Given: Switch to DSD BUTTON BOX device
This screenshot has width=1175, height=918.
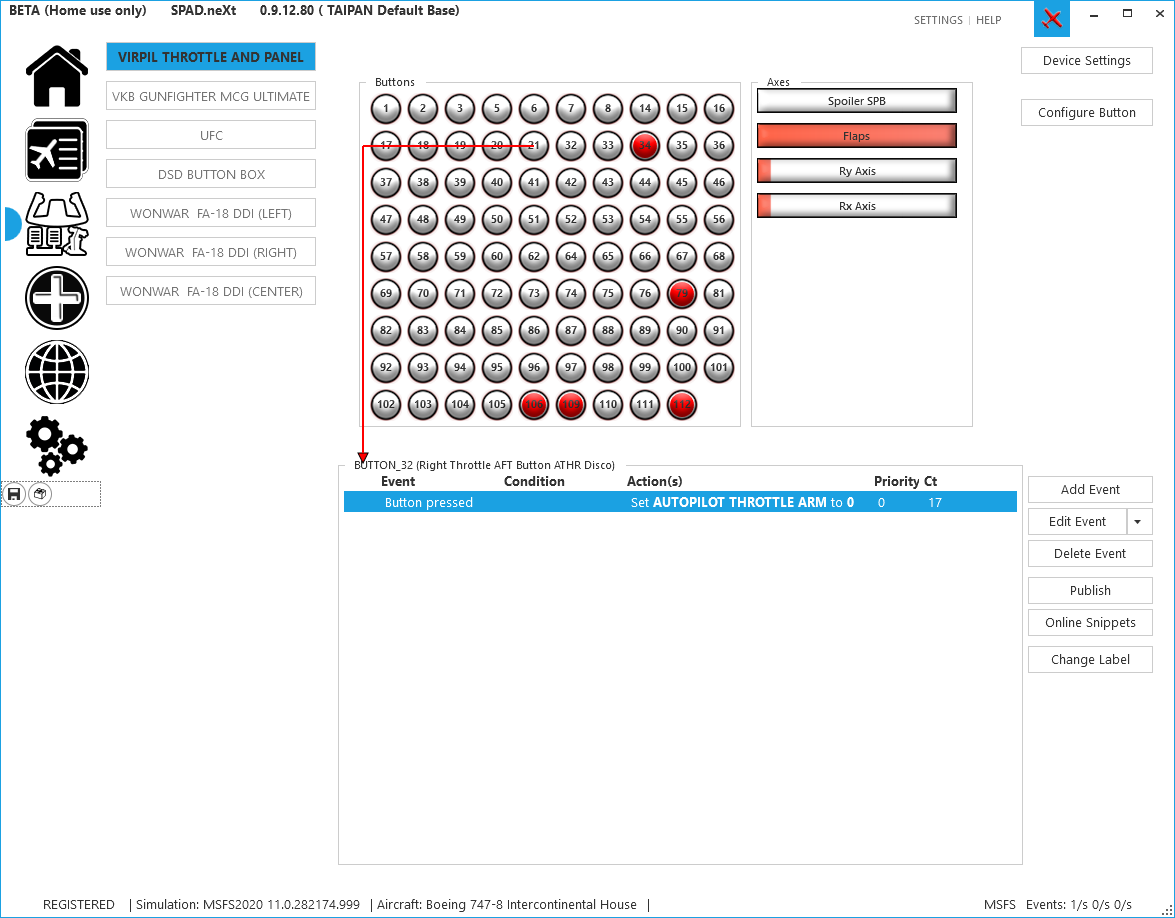Looking at the screenshot, I should 211,174.
